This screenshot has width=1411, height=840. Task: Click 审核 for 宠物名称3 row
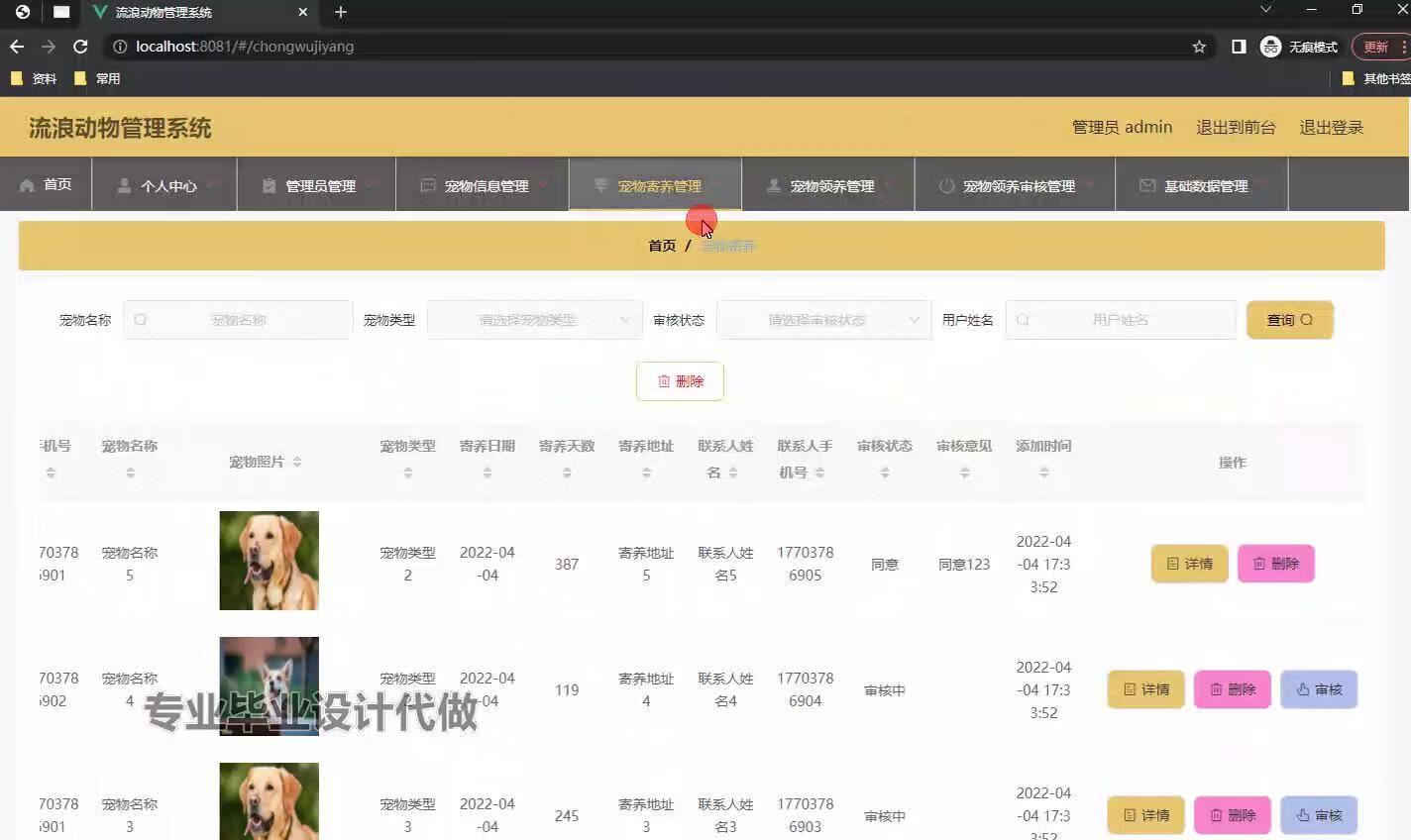(x=1319, y=815)
